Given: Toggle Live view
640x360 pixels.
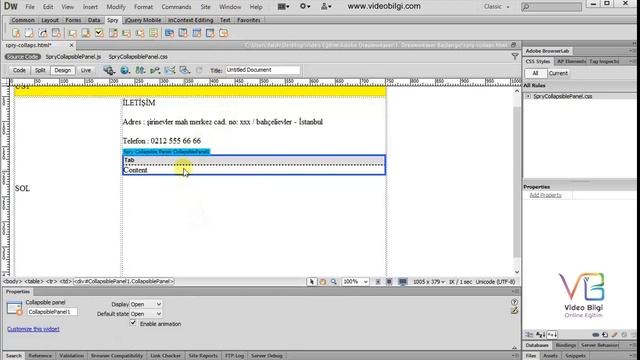Looking at the screenshot, I should (x=86, y=70).
